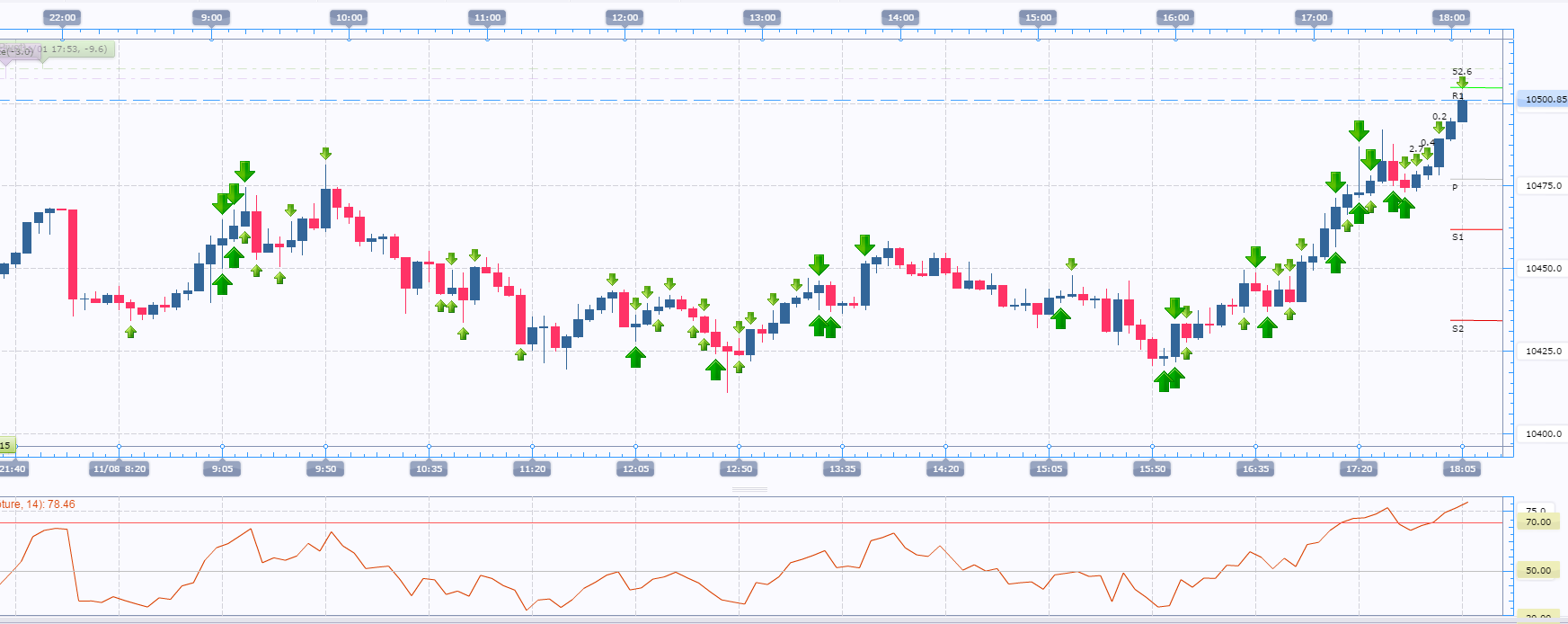Click the 22:00 marker on top time axis
This screenshot has height=624, width=1568.
coord(63,17)
